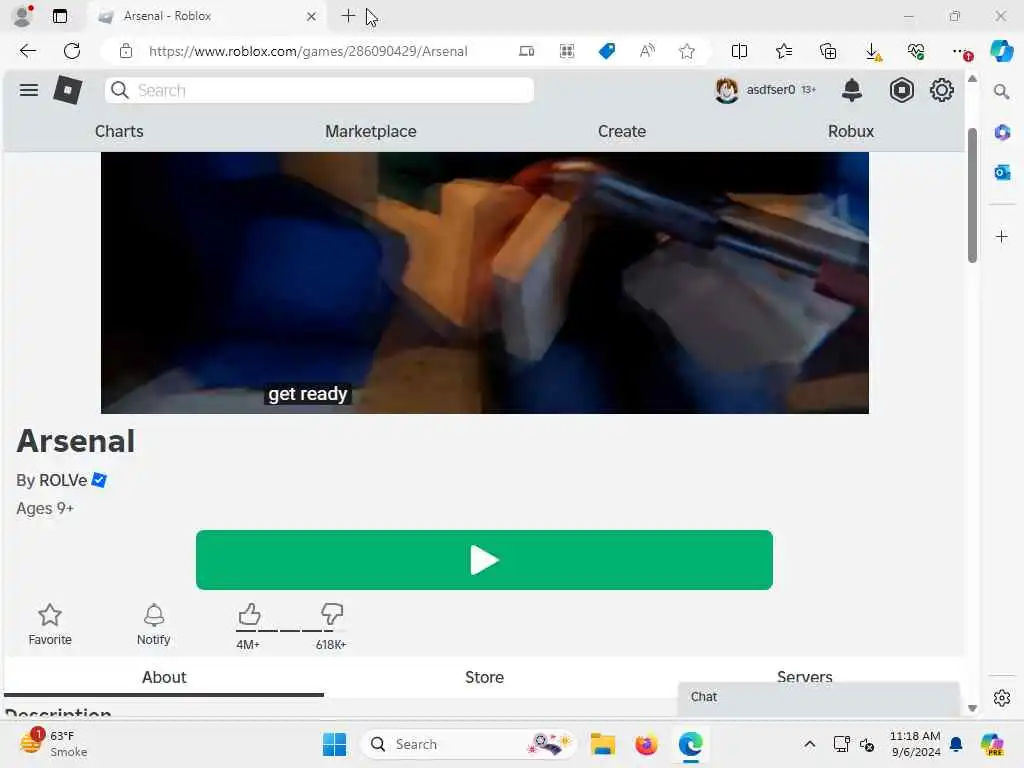Viewport: 1024px width, 768px height.
Task: Like Arsenal with thumbs up
Action: 249,615
